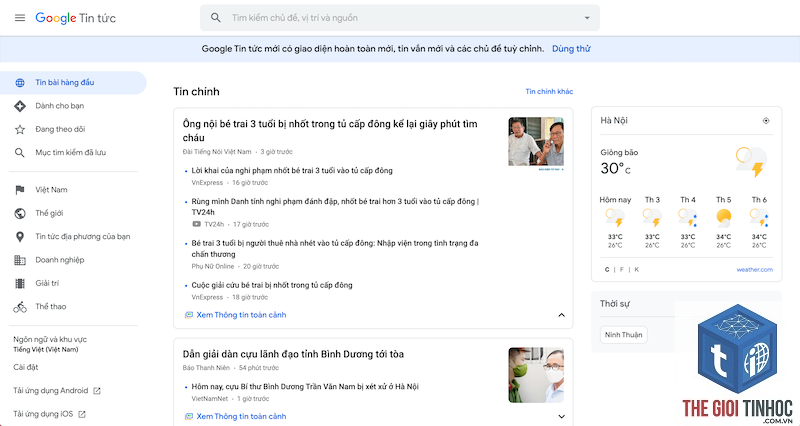Select the Thể thao category
This screenshot has width=800, height=426.
(51, 307)
